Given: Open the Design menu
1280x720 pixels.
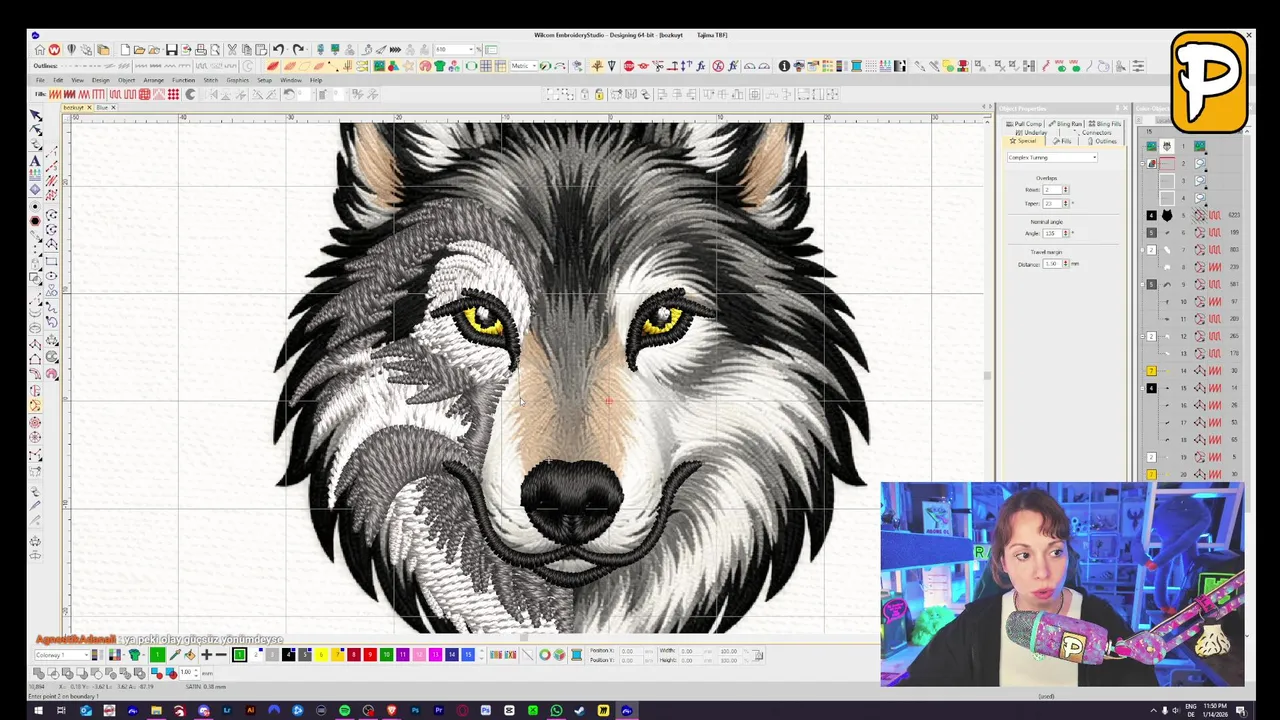Looking at the screenshot, I should (100, 80).
